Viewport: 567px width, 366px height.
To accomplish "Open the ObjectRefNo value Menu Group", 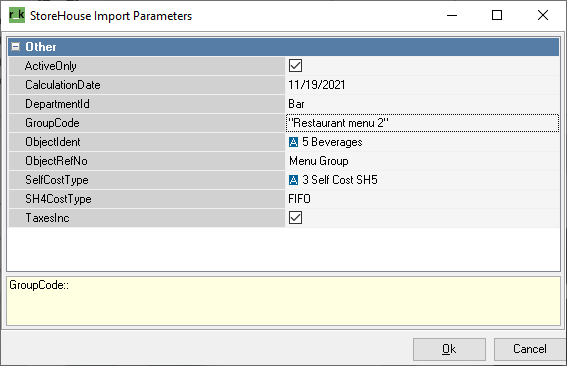I will point(422,161).
